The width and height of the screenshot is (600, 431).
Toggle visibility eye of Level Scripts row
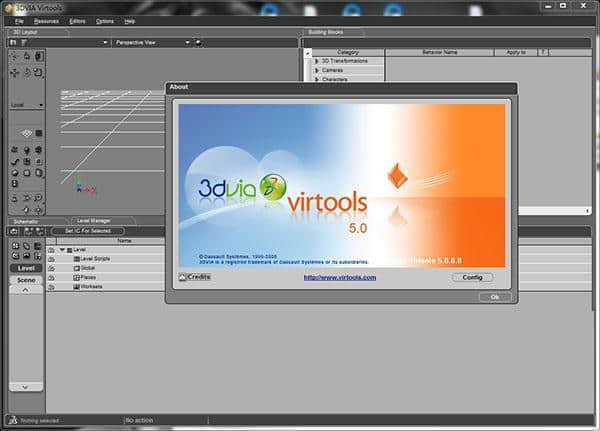click(51, 259)
